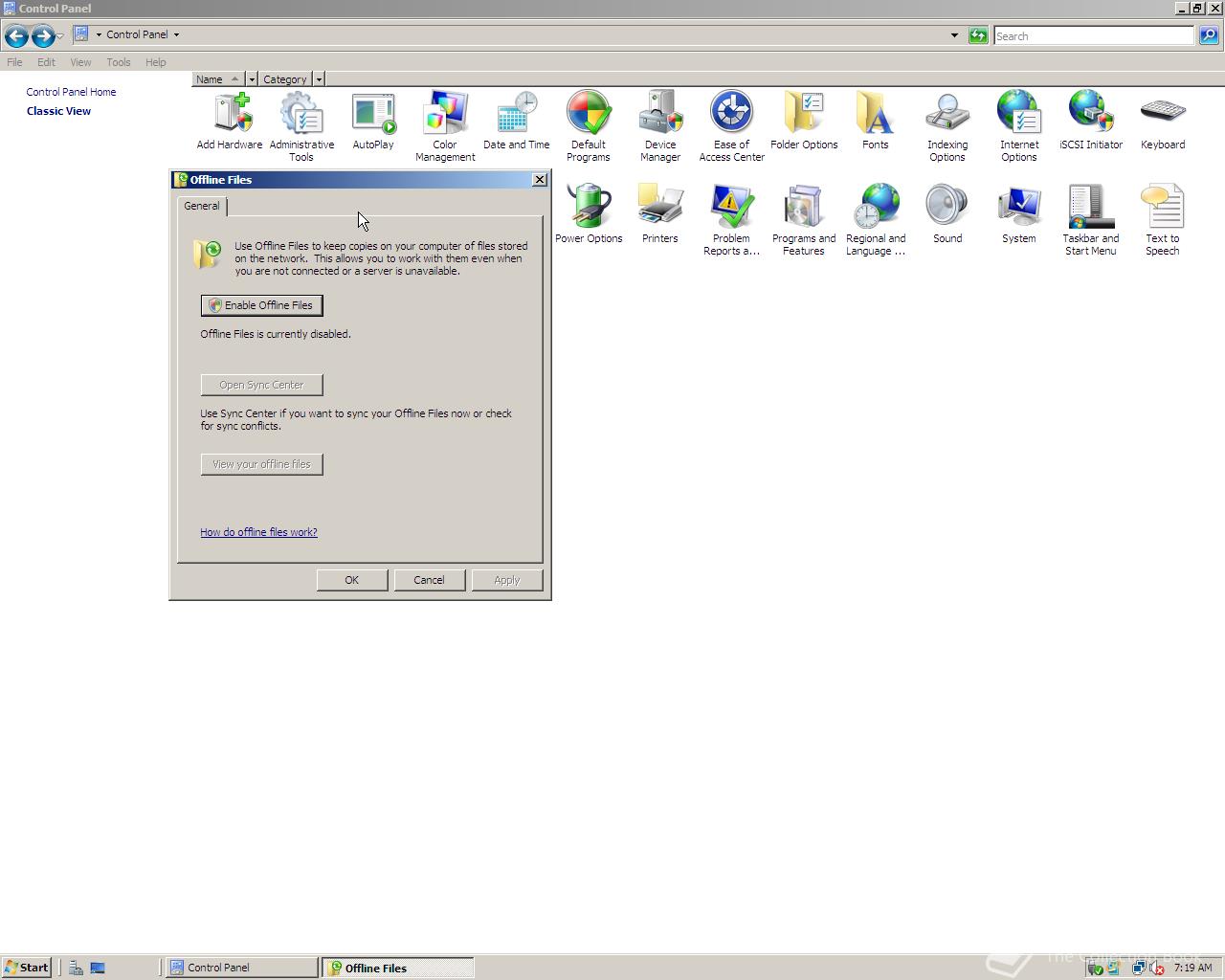The height and width of the screenshot is (980, 1225).
Task: Open the address bar history dropdown
Action: tap(954, 35)
